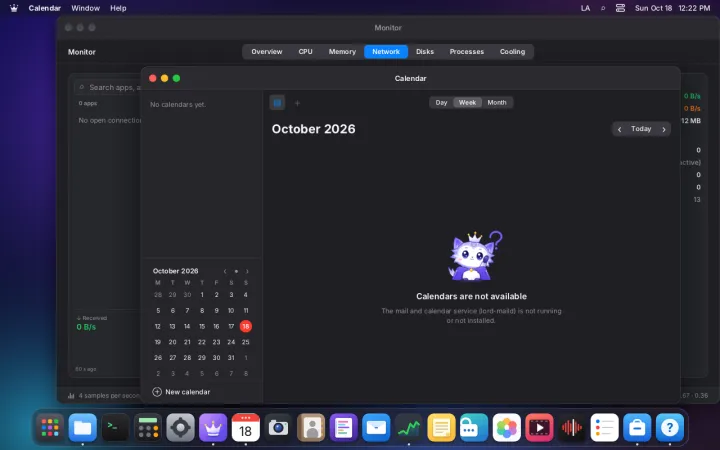The height and width of the screenshot is (450, 720).
Task: Open the video player app in dock
Action: [x=539, y=428]
